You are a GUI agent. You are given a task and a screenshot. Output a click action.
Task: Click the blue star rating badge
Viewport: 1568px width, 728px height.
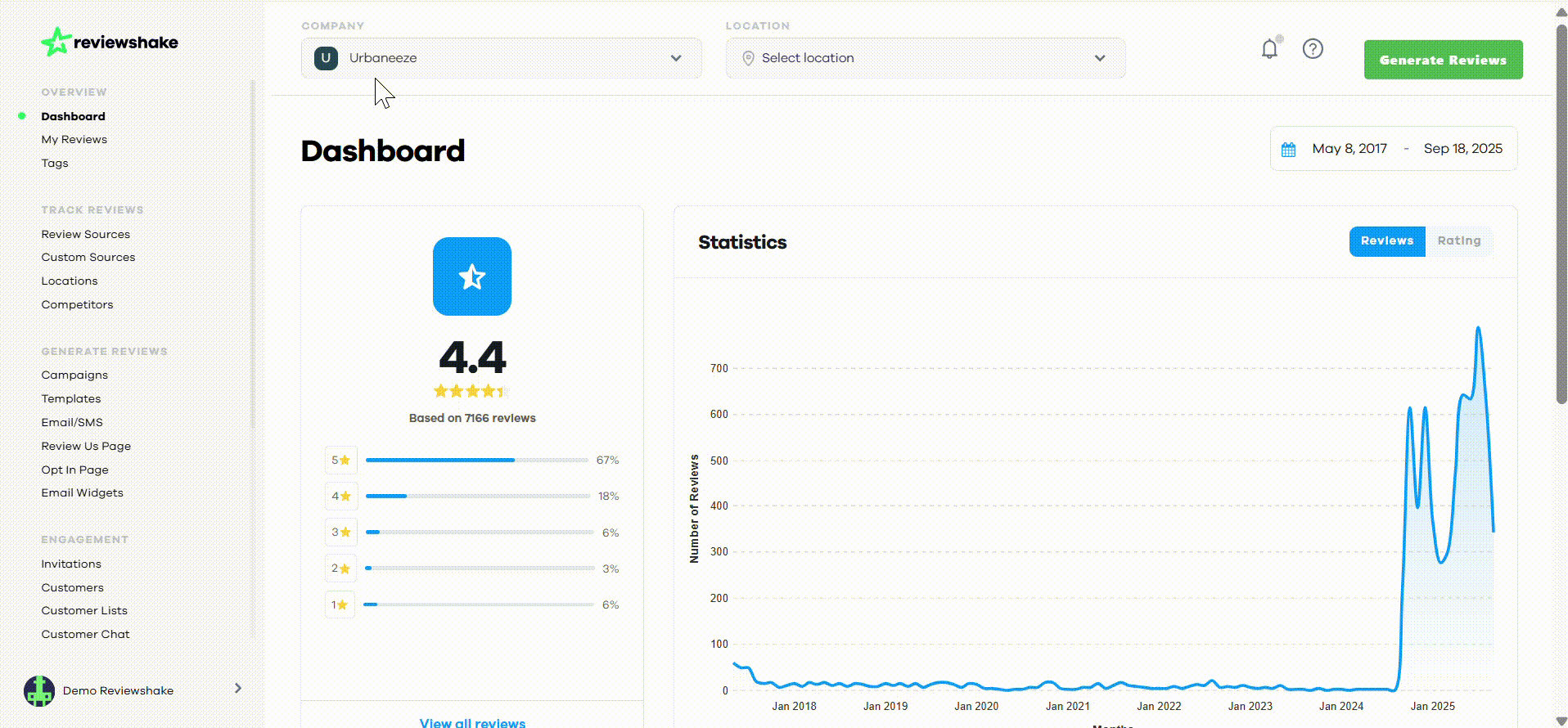click(x=472, y=276)
